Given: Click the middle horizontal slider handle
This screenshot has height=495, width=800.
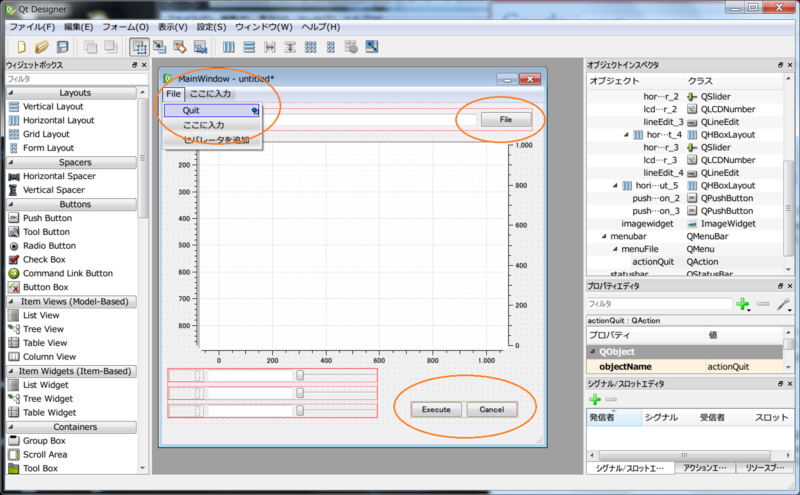Looking at the screenshot, I should 300,393.
